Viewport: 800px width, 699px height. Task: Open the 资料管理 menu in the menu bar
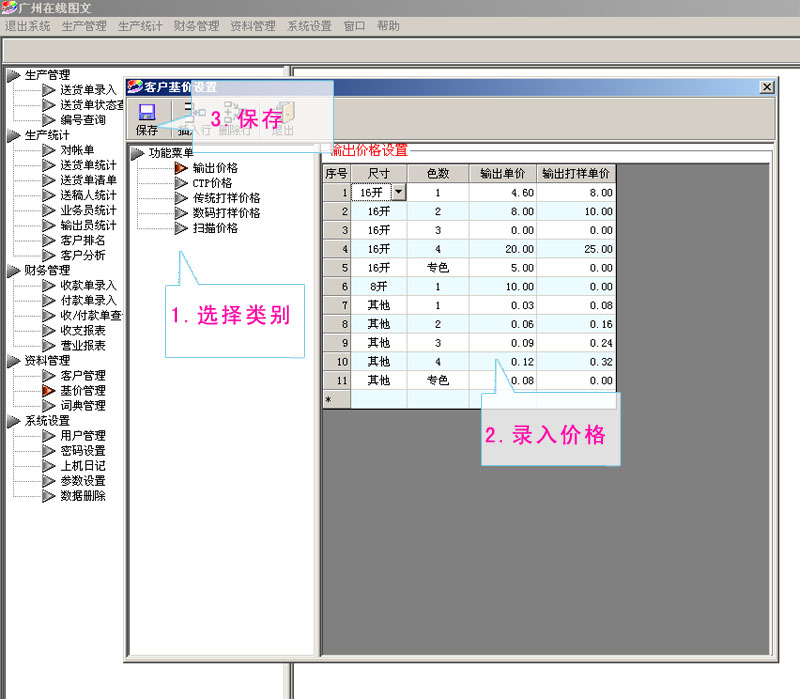pos(253,26)
